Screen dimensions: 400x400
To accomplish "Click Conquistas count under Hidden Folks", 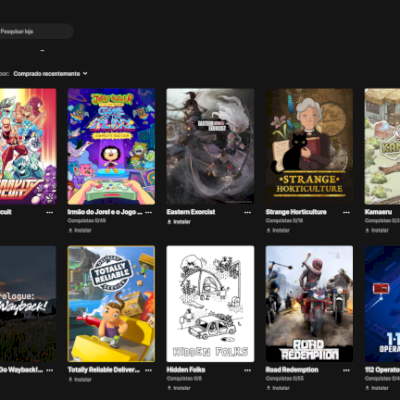I will pos(184,378).
